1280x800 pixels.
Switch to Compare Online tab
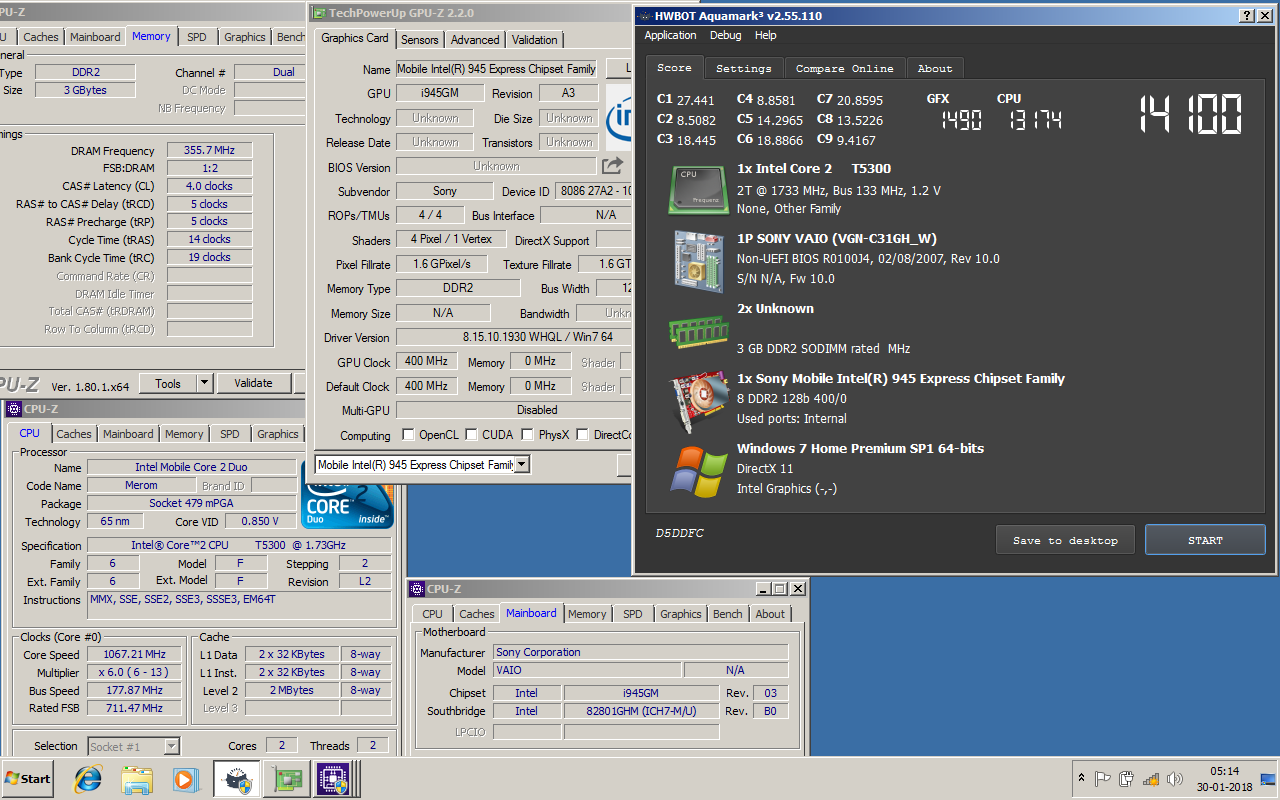pyautogui.click(x=845, y=68)
